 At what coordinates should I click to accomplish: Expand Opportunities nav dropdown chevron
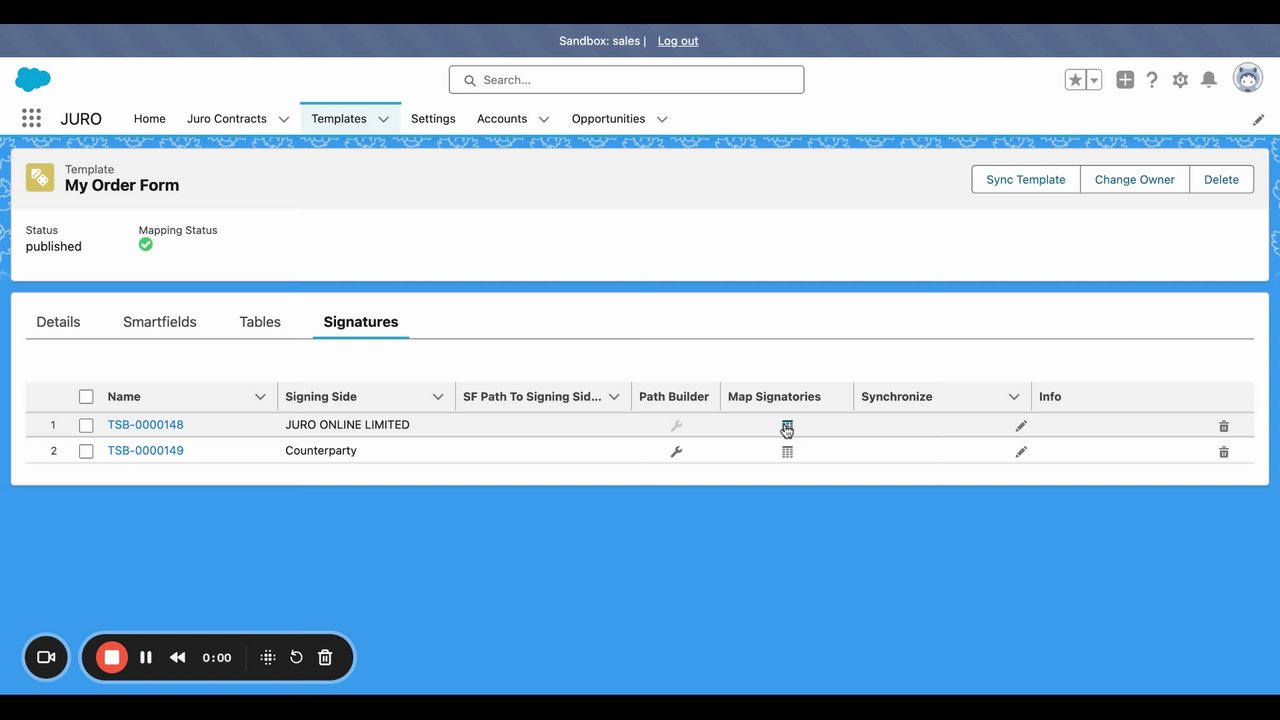point(662,119)
